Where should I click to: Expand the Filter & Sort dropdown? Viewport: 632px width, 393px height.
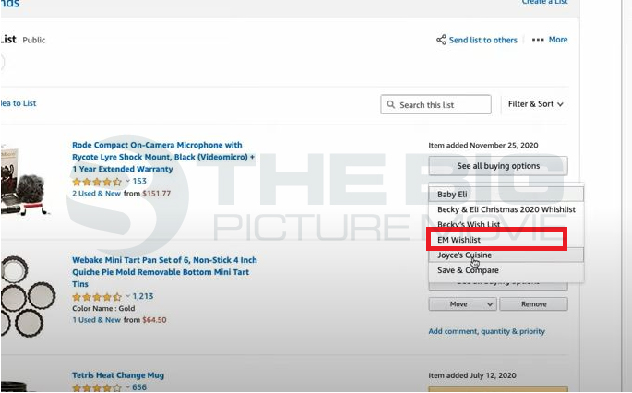pyautogui.click(x=535, y=104)
